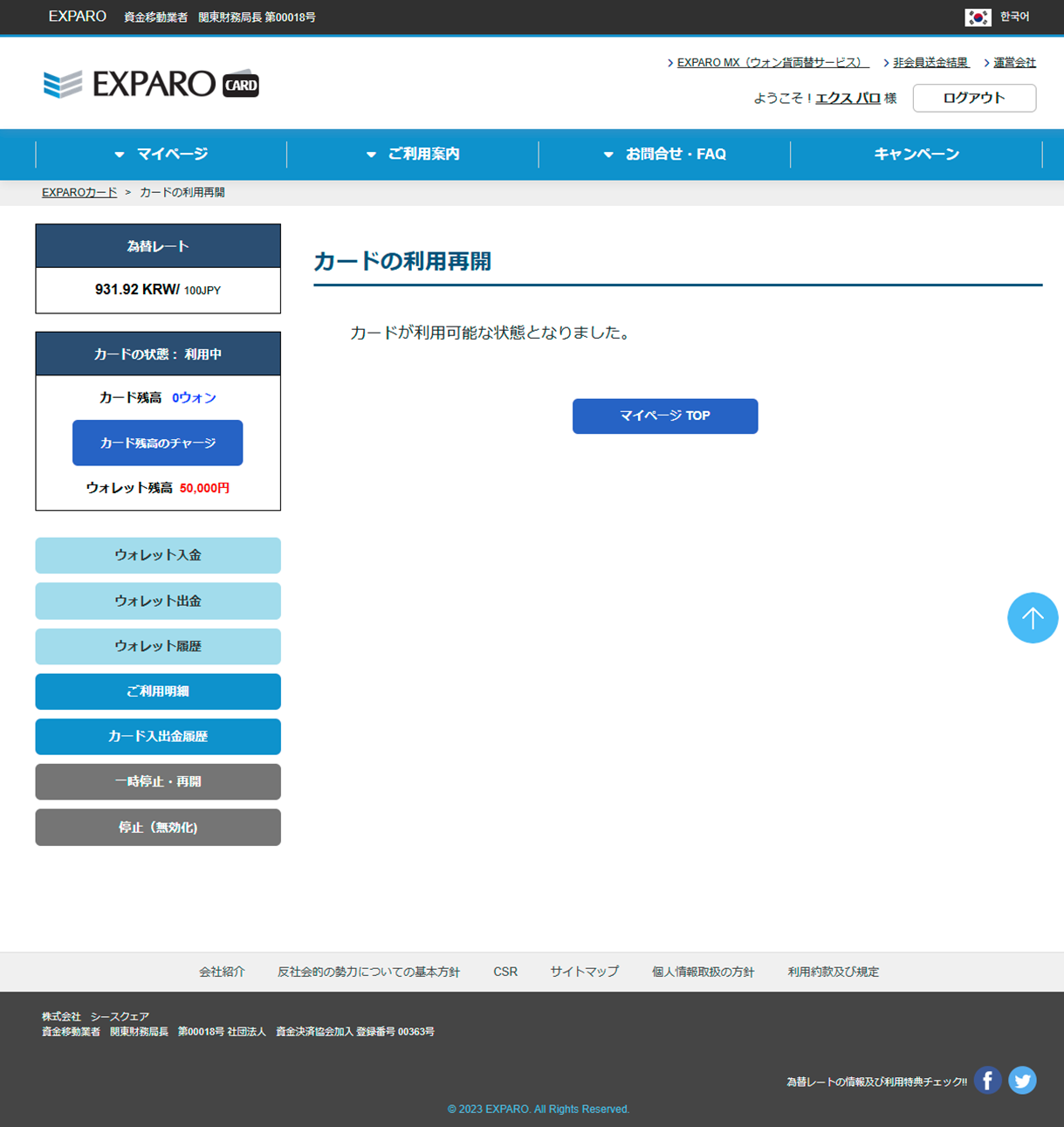Open the 非会員送金結果 link
Viewport: 1064px width, 1127px height.
click(930, 63)
